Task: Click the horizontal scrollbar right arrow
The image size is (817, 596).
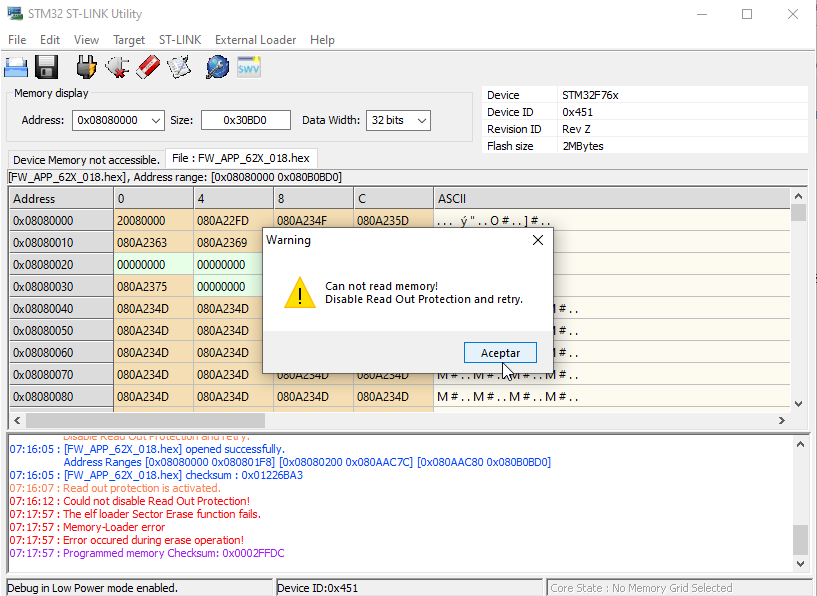Action: (x=782, y=420)
